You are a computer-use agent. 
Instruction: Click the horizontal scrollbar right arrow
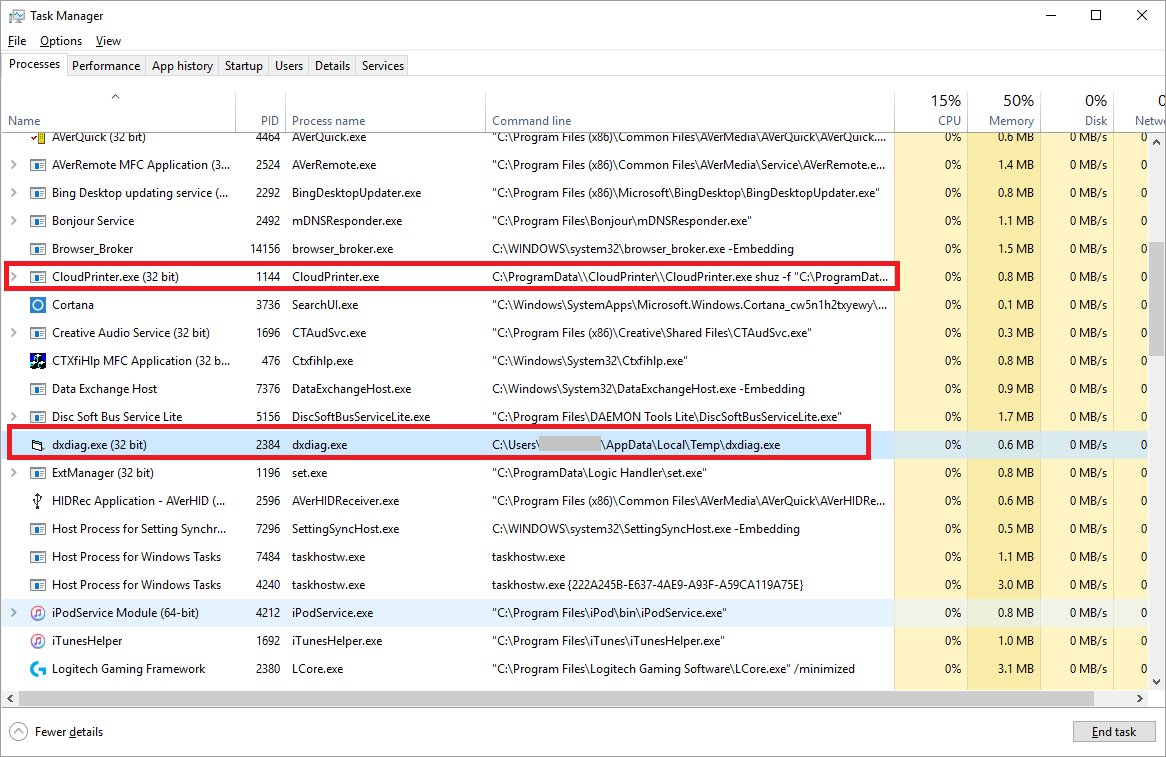point(1140,698)
